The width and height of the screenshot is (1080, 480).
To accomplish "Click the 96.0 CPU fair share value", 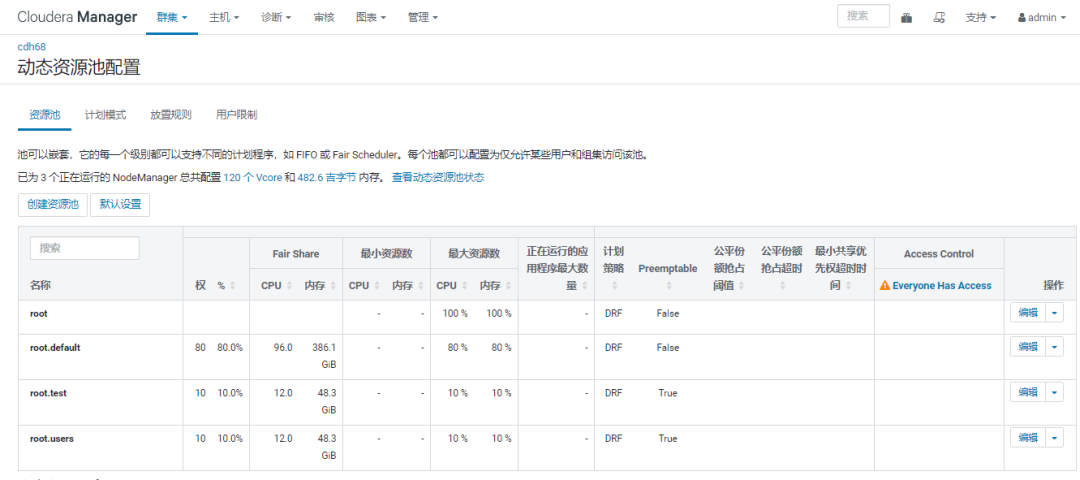I will (x=283, y=348).
